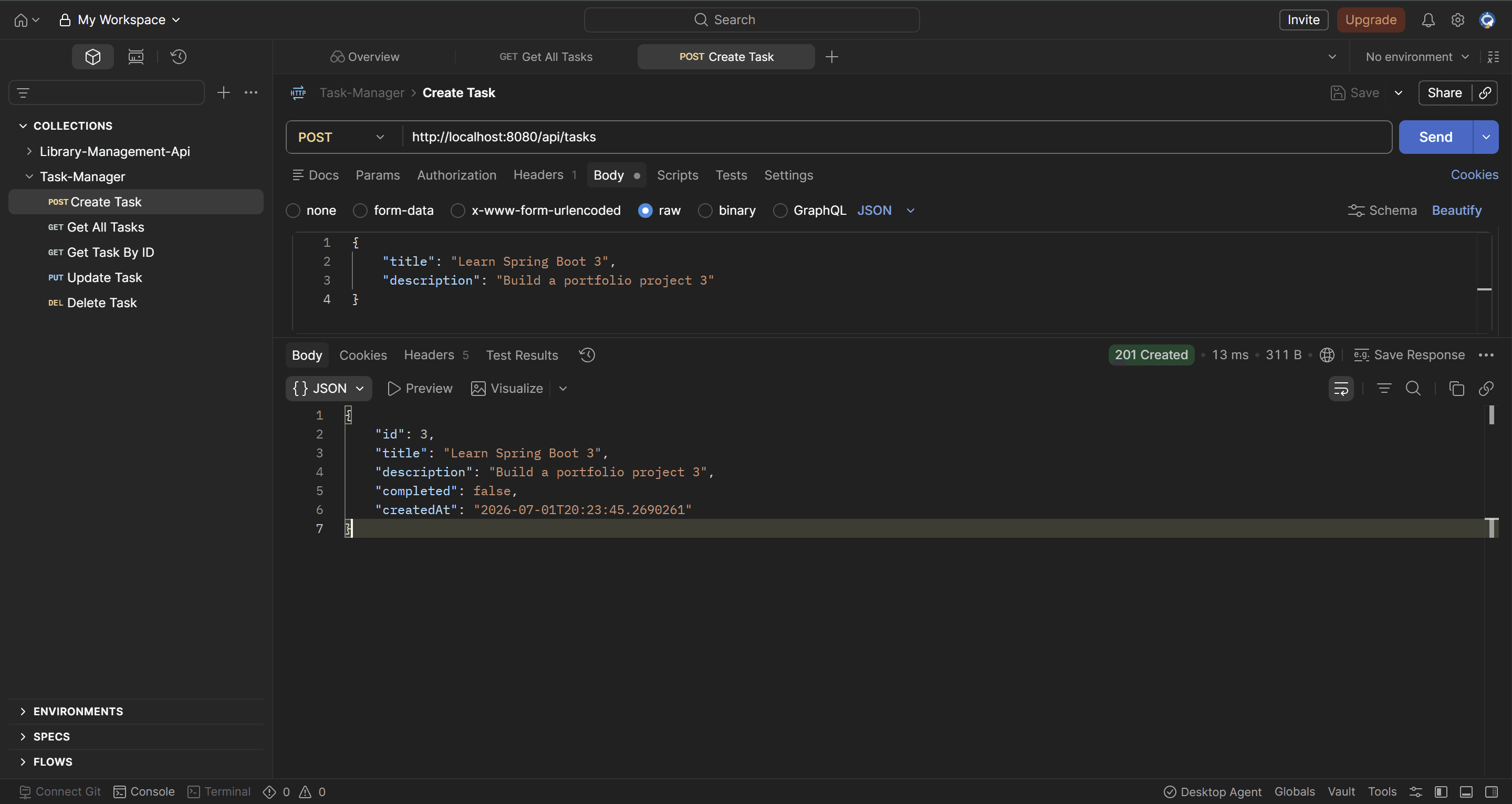Open the Home icon menu
The height and width of the screenshot is (804, 1512).
click(26, 20)
